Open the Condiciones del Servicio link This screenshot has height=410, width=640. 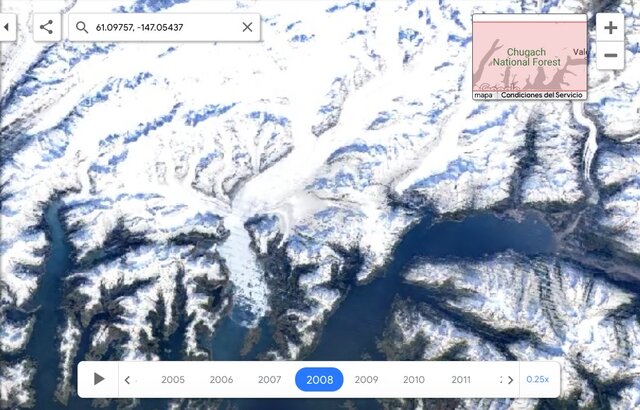[x=542, y=95]
